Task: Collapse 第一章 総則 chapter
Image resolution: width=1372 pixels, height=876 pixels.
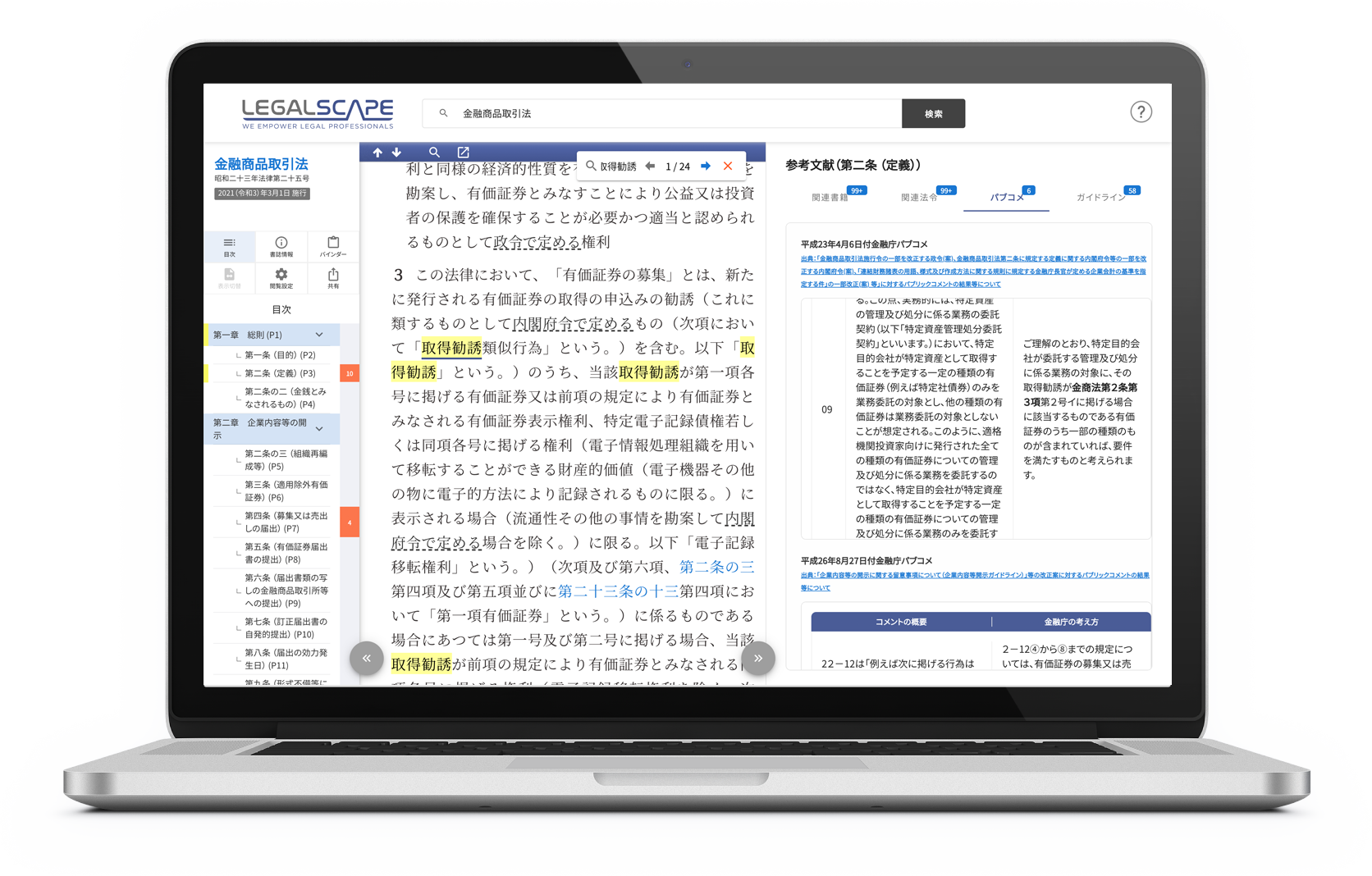Action: pyautogui.click(x=319, y=335)
